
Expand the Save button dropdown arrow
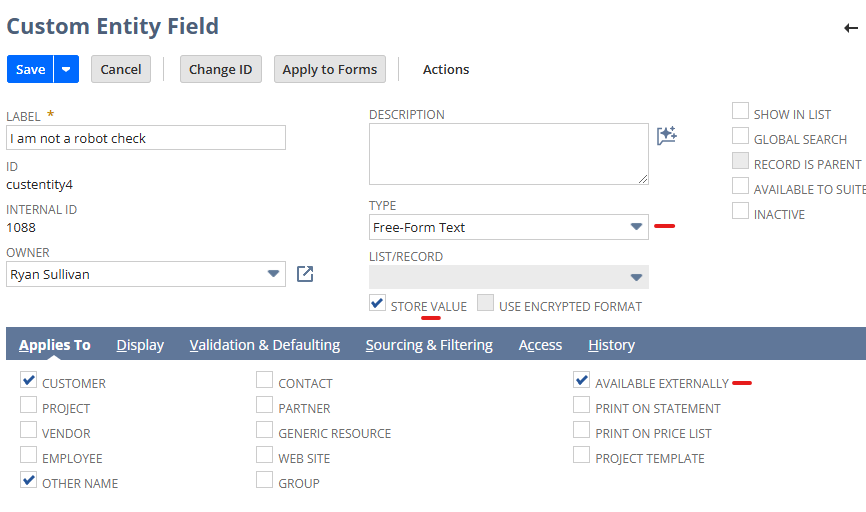66,69
